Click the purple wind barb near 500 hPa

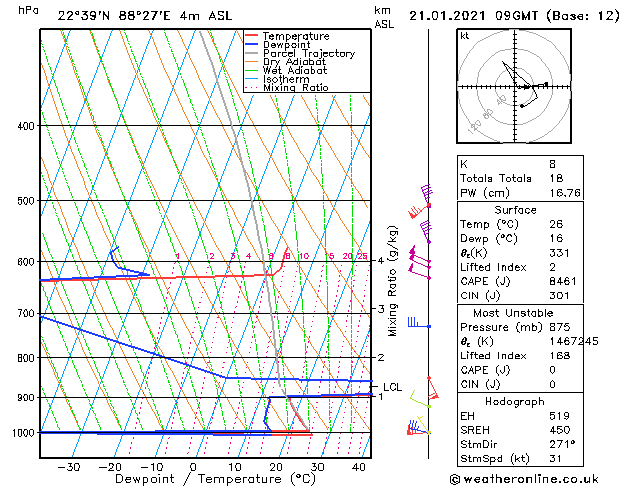pyautogui.click(x=427, y=194)
